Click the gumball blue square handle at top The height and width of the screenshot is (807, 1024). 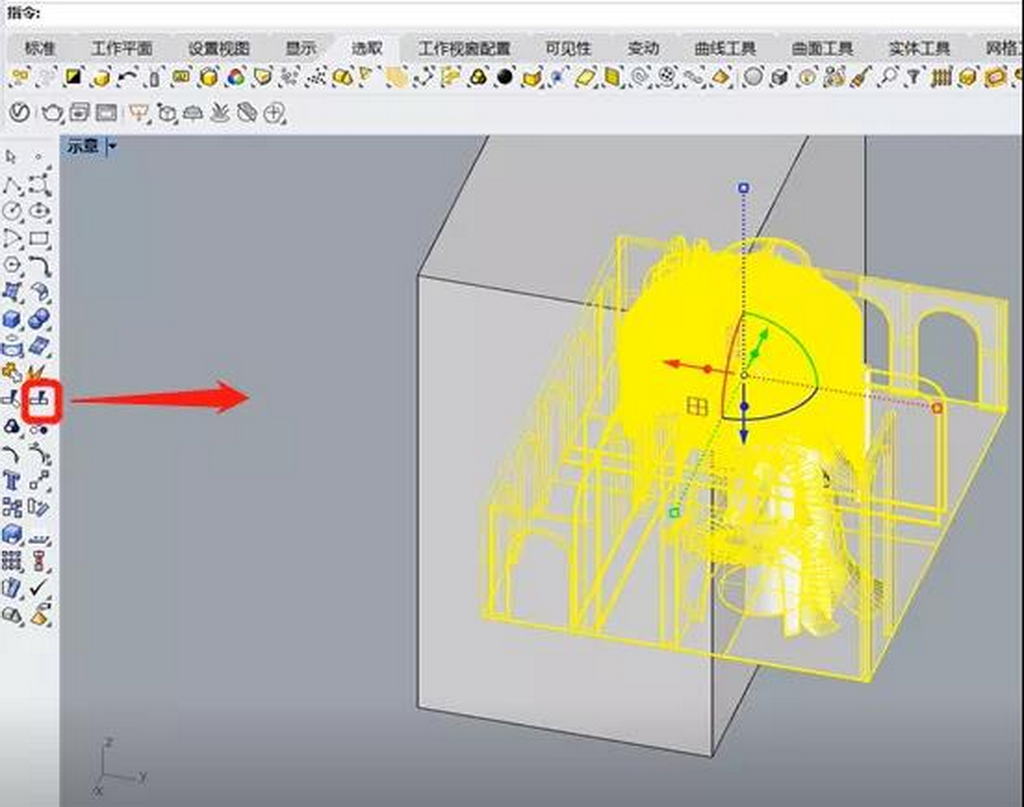coord(743,187)
